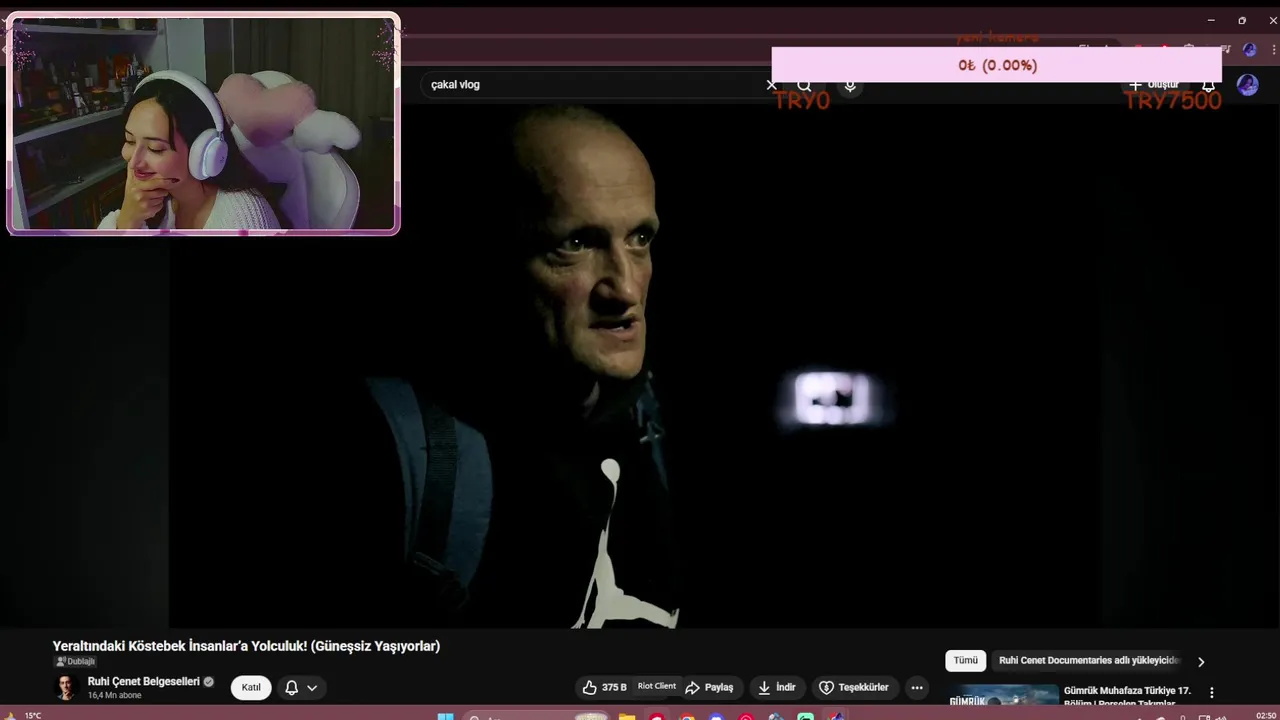Click the Teşekkürler thanks button

pyautogui.click(x=853, y=688)
